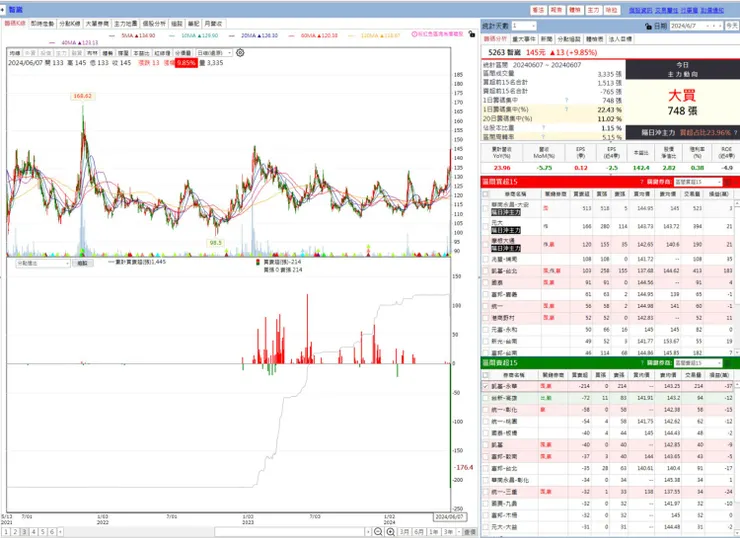The width and height of the screenshot is (740, 538).
Task: Expand more pages arrow after page 6
Action: pos(60,532)
